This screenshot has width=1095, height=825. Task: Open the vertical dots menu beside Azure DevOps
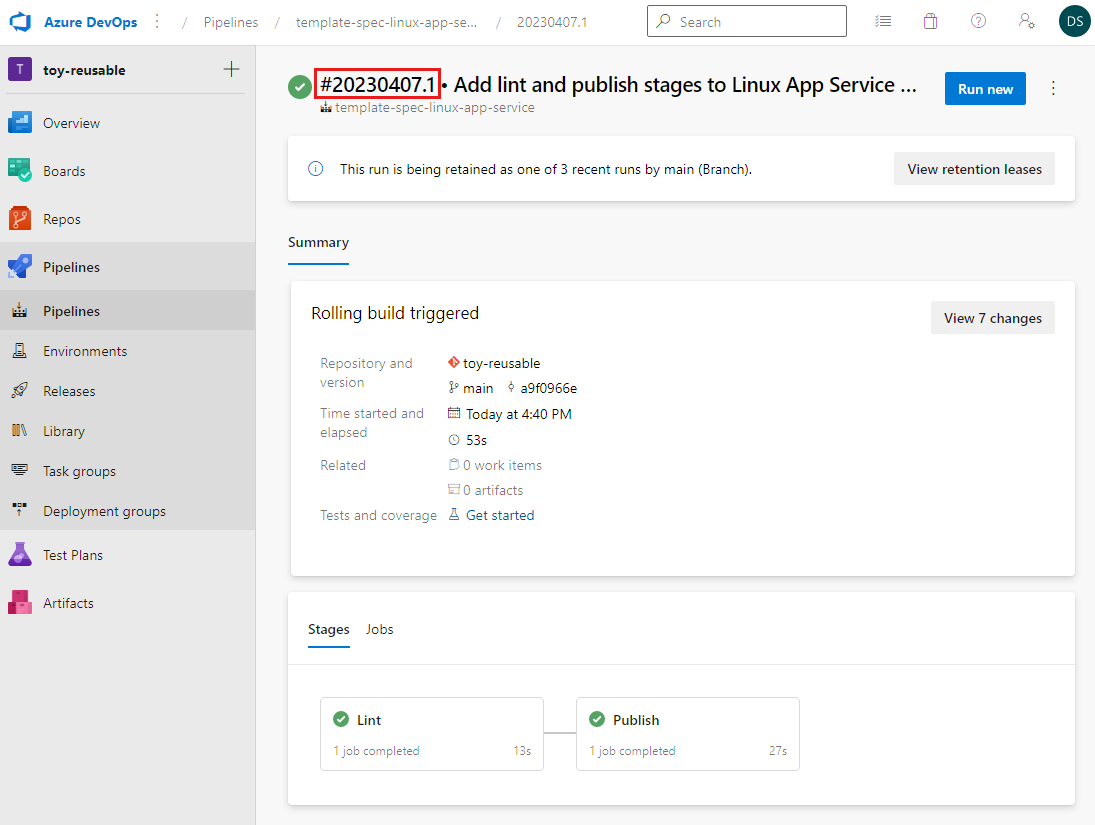(x=157, y=22)
